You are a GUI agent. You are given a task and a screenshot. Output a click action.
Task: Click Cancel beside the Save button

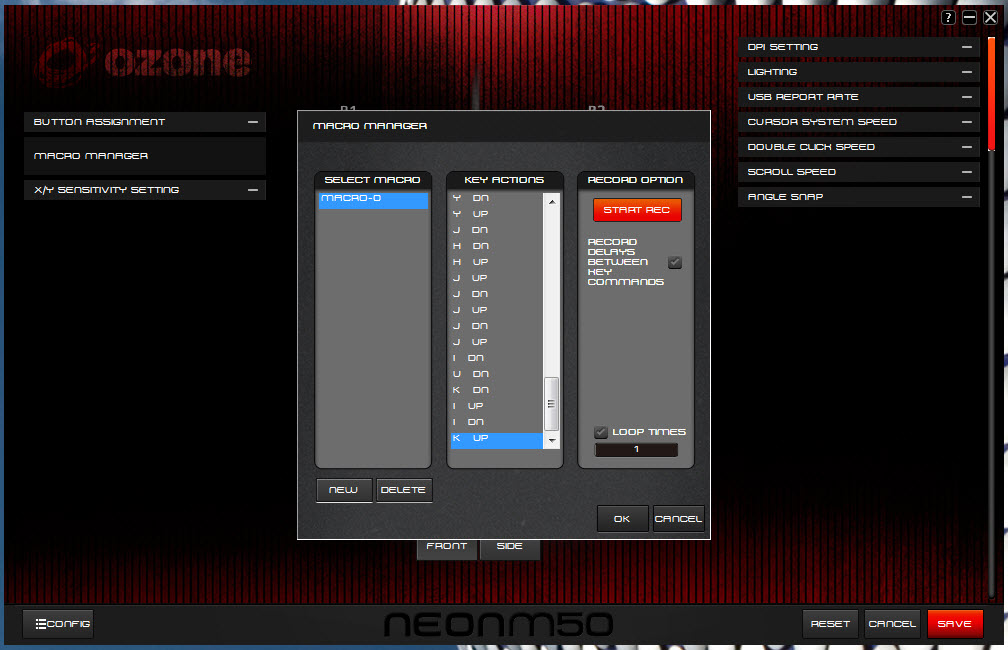(x=892, y=624)
